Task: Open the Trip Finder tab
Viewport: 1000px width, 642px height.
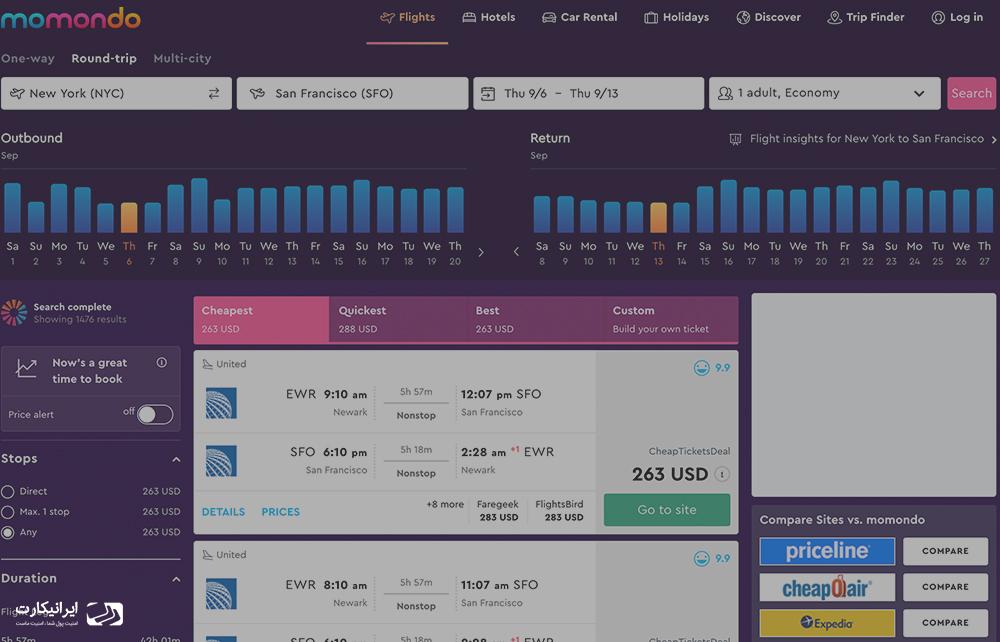Action: click(x=865, y=17)
